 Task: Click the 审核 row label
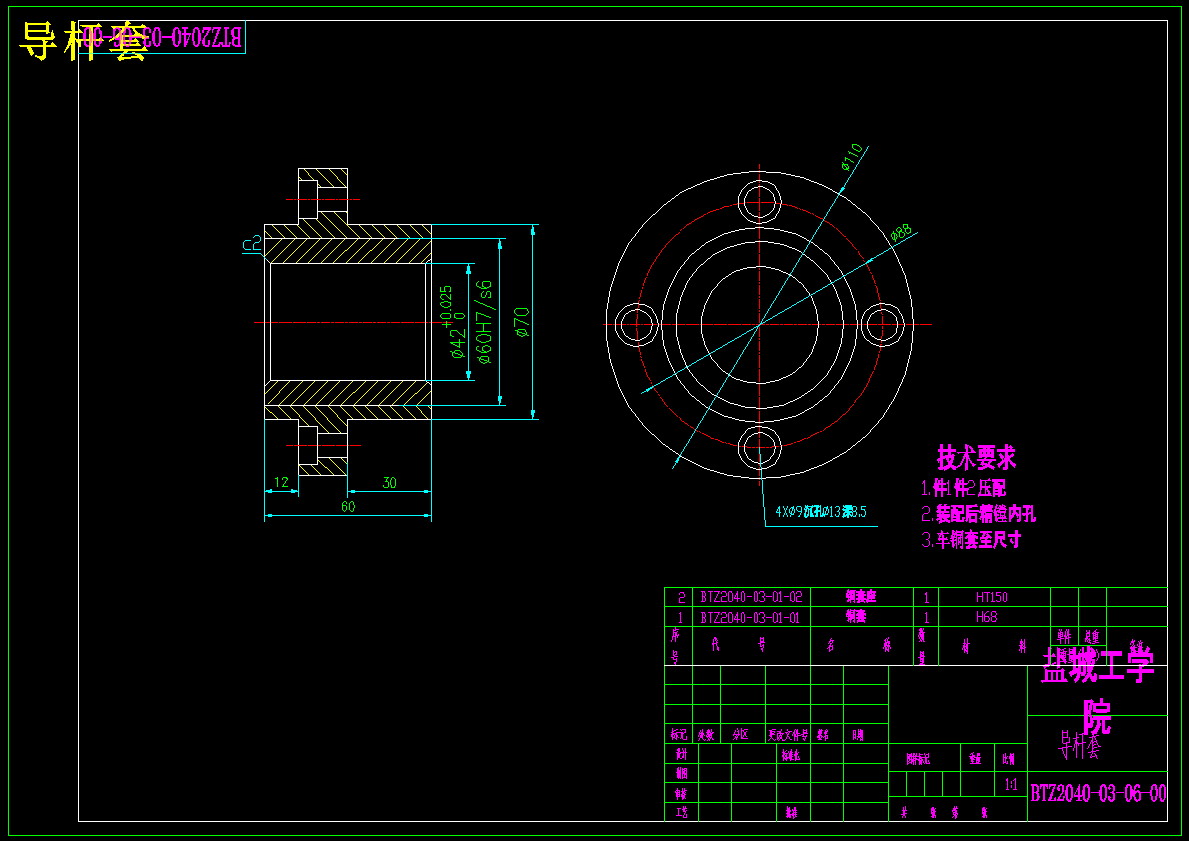(x=680, y=793)
